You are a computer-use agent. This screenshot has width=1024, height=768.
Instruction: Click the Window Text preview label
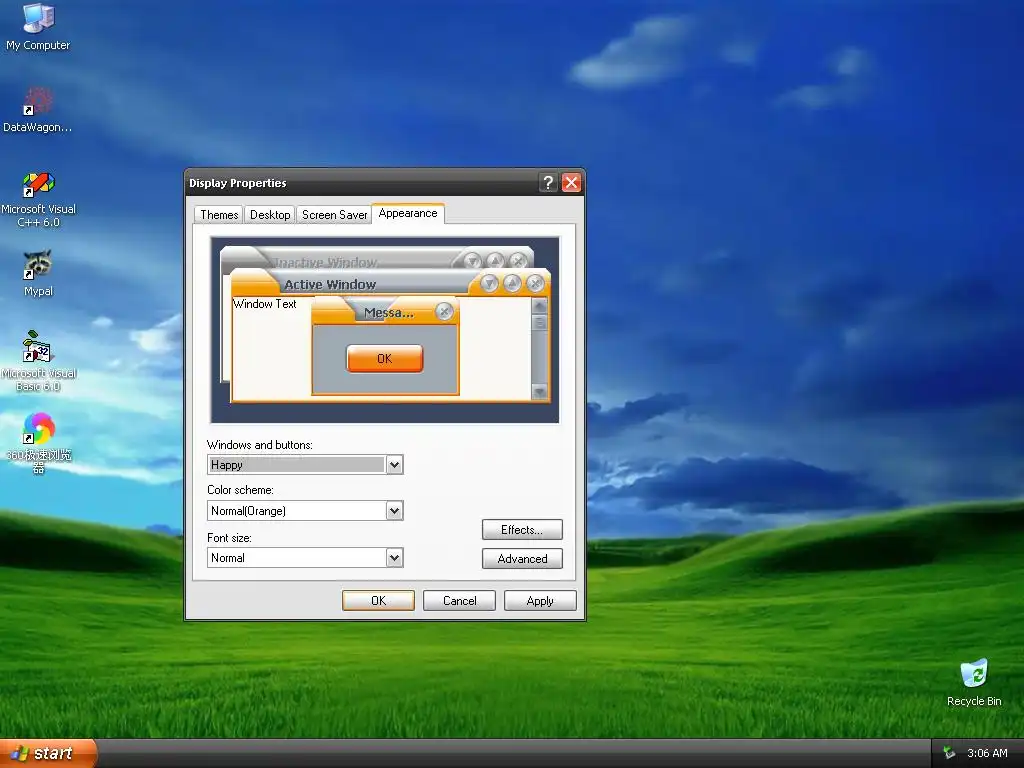[264, 304]
